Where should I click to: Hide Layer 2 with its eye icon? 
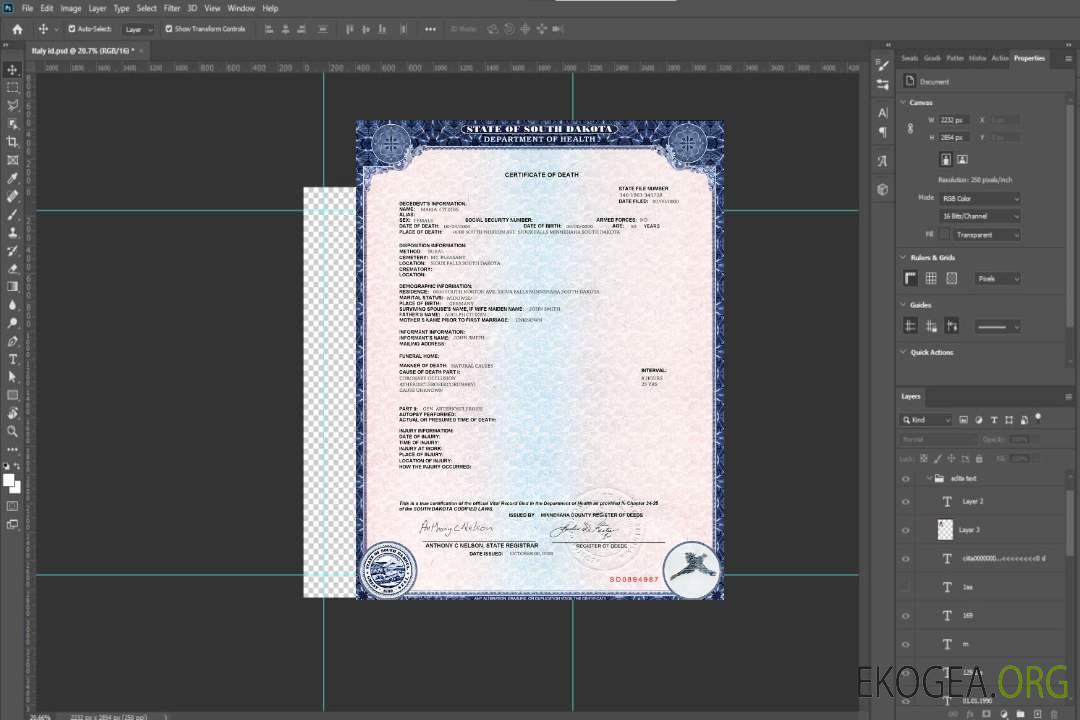click(906, 502)
